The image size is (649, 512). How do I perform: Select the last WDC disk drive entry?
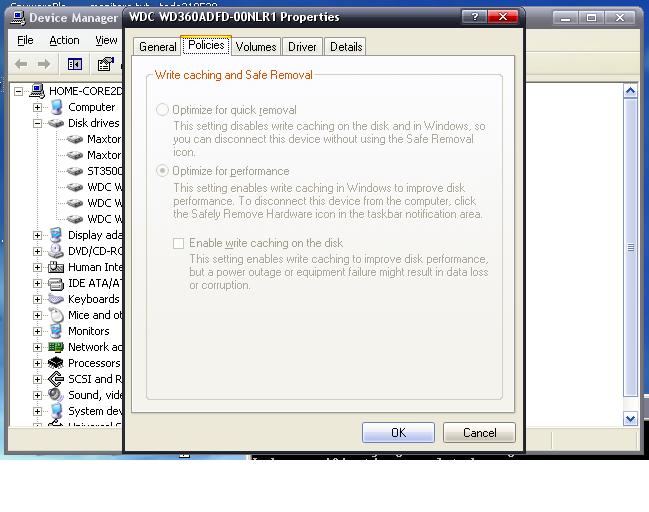coord(94,219)
